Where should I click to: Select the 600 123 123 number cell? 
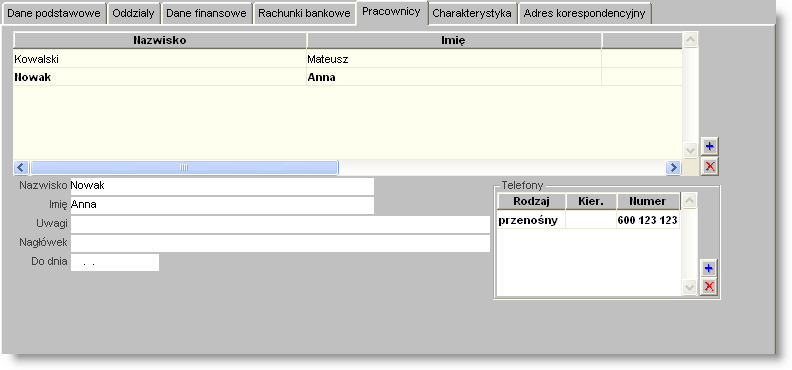coord(648,220)
